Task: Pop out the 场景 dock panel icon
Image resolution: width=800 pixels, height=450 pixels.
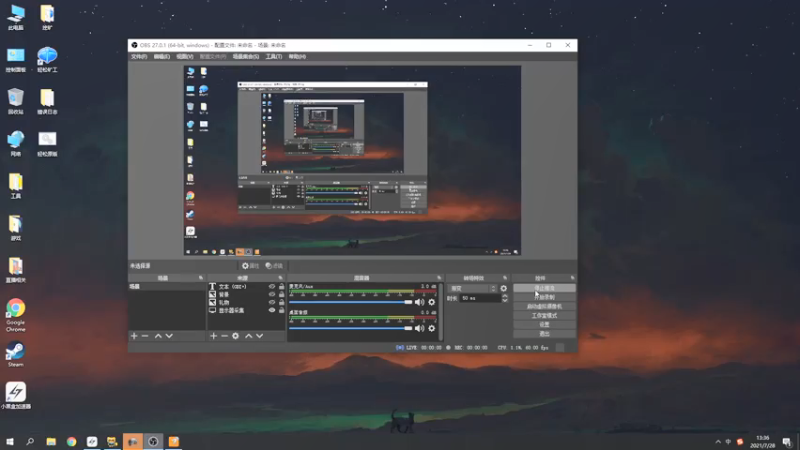Action: click(201, 278)
